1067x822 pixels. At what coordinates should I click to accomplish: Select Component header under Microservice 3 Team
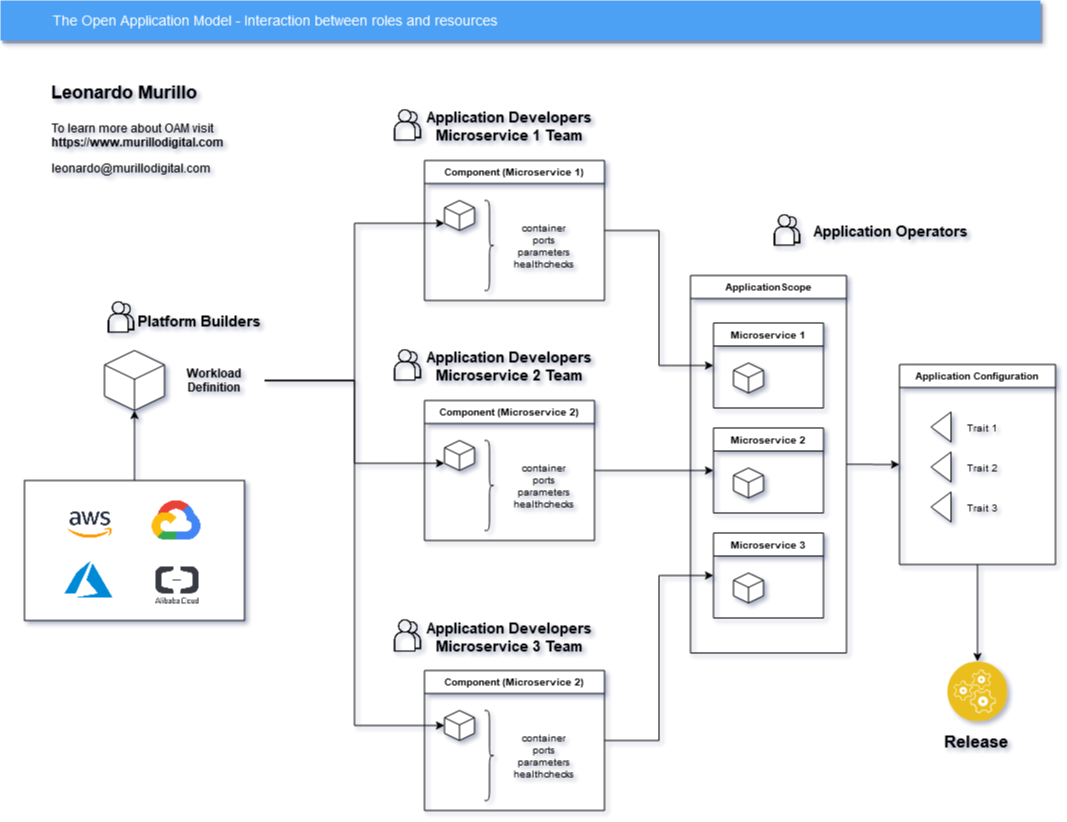[514, 682]
